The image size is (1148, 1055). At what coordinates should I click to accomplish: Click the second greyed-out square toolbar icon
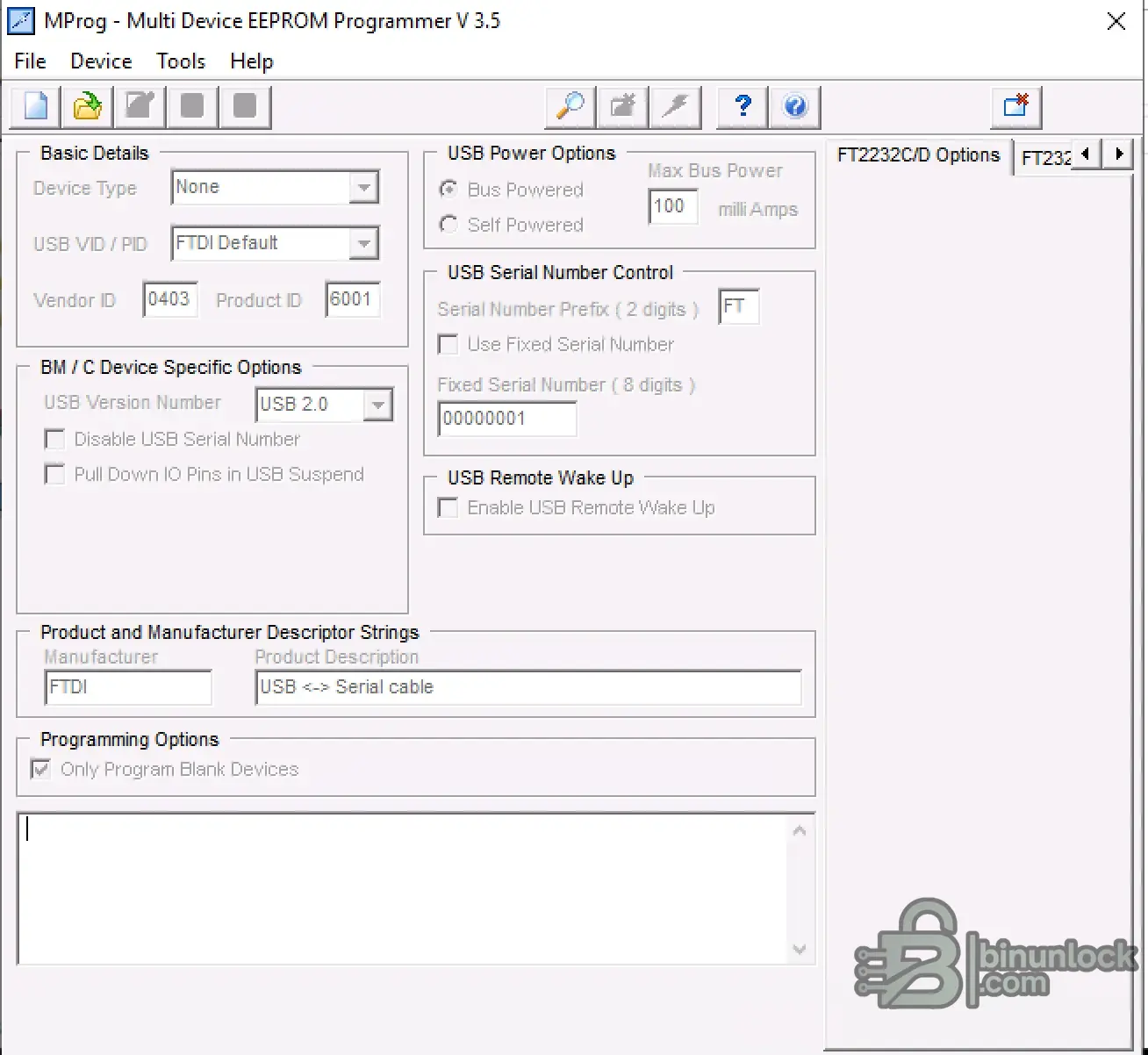(245, 107)
